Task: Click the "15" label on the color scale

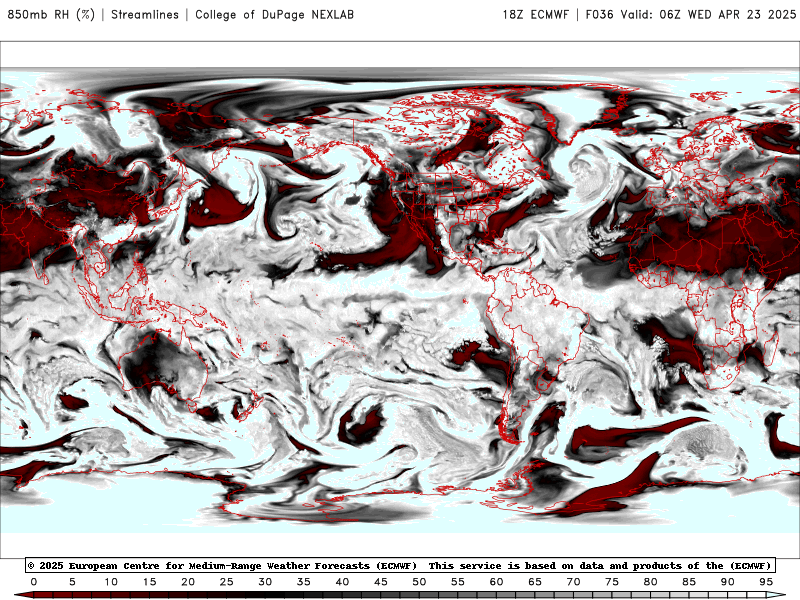Action: point(149,582)
